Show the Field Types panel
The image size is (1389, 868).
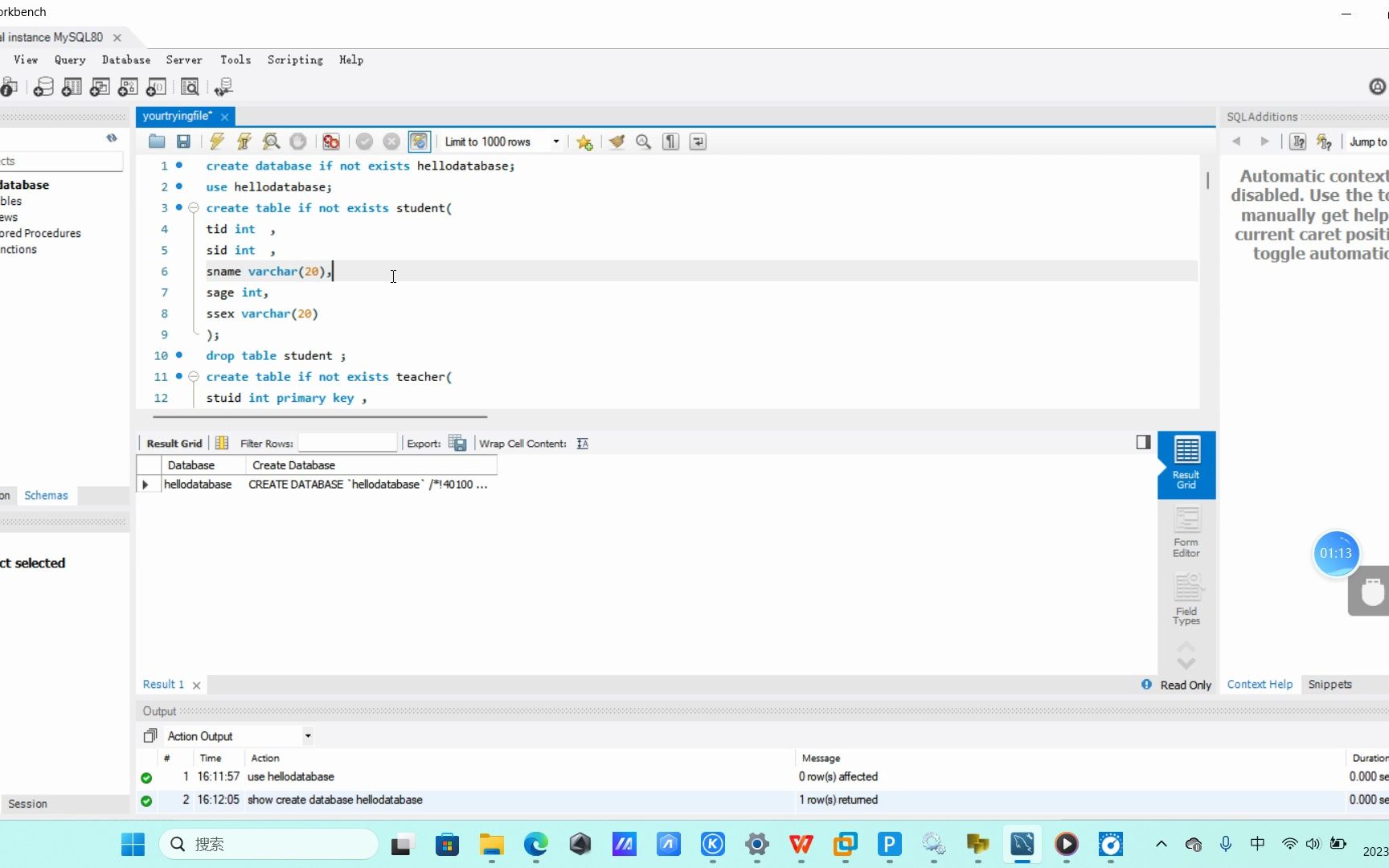pos(1186,600)
